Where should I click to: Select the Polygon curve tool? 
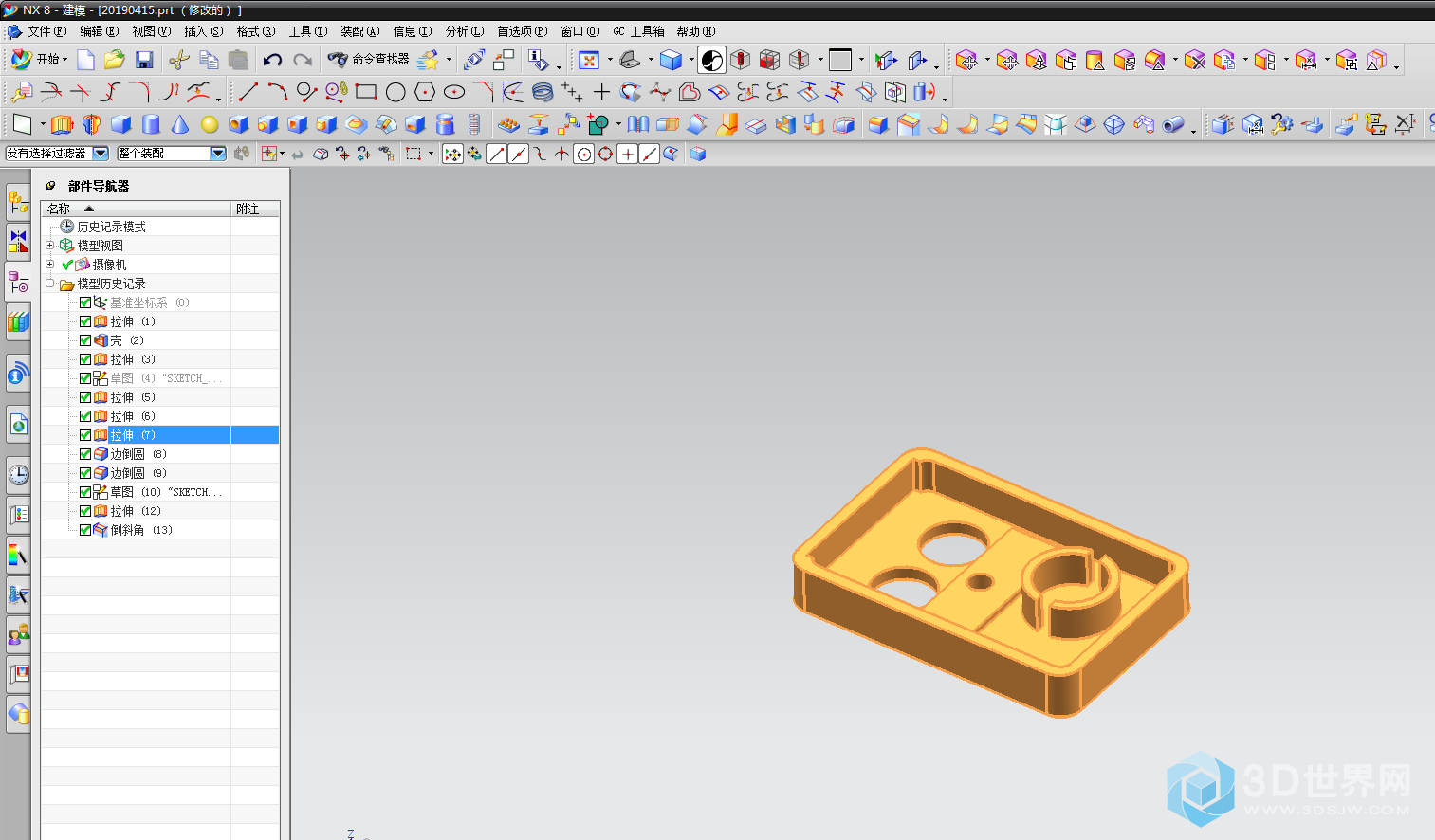pos(425,92)
